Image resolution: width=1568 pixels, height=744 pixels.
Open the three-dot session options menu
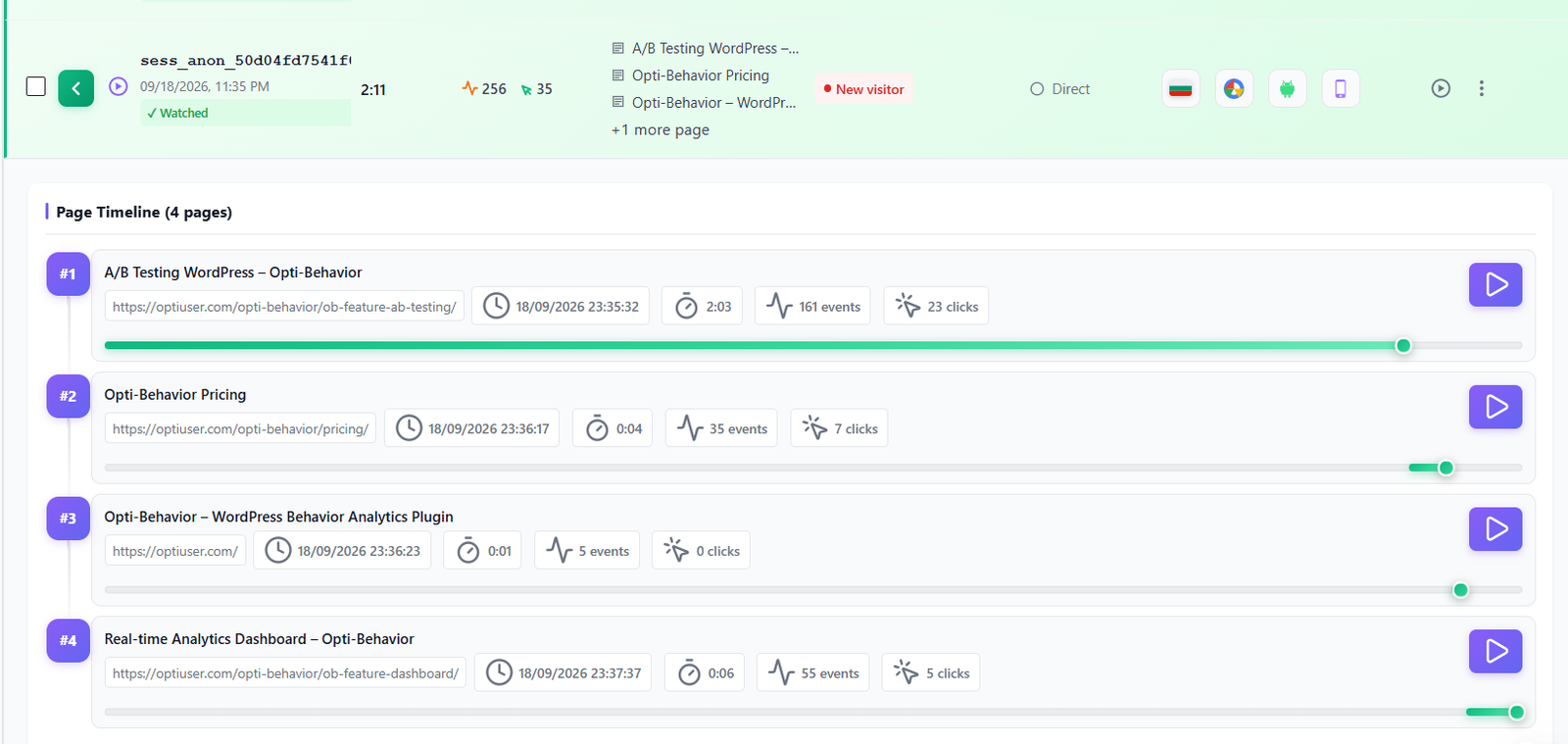coord(1481,88)
